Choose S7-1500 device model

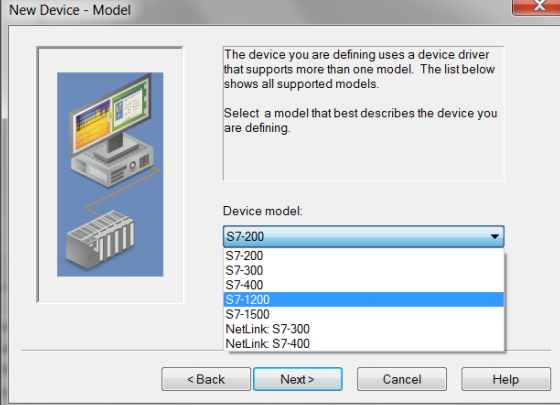pos(364,314)
